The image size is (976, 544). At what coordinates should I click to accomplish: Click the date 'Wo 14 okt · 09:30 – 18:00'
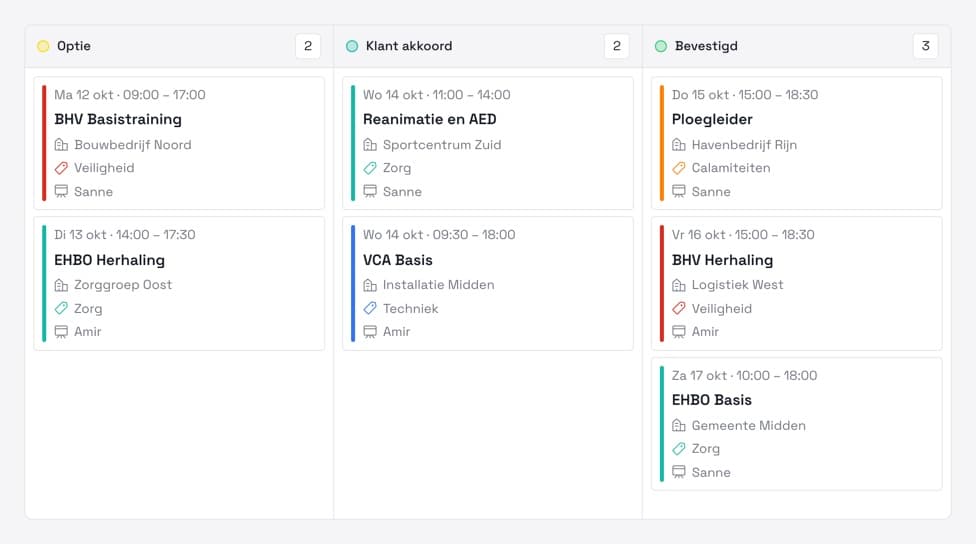[x=439, y=235]
